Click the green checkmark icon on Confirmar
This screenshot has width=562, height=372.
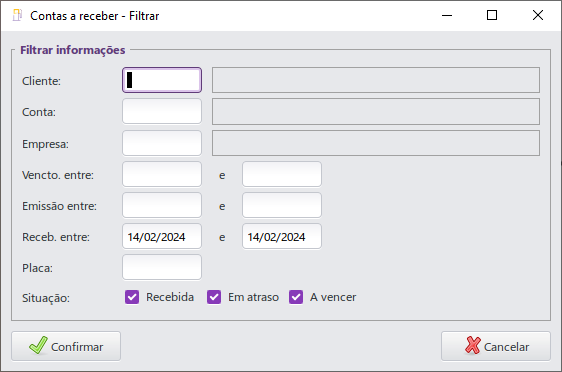(x=38, y=345)
